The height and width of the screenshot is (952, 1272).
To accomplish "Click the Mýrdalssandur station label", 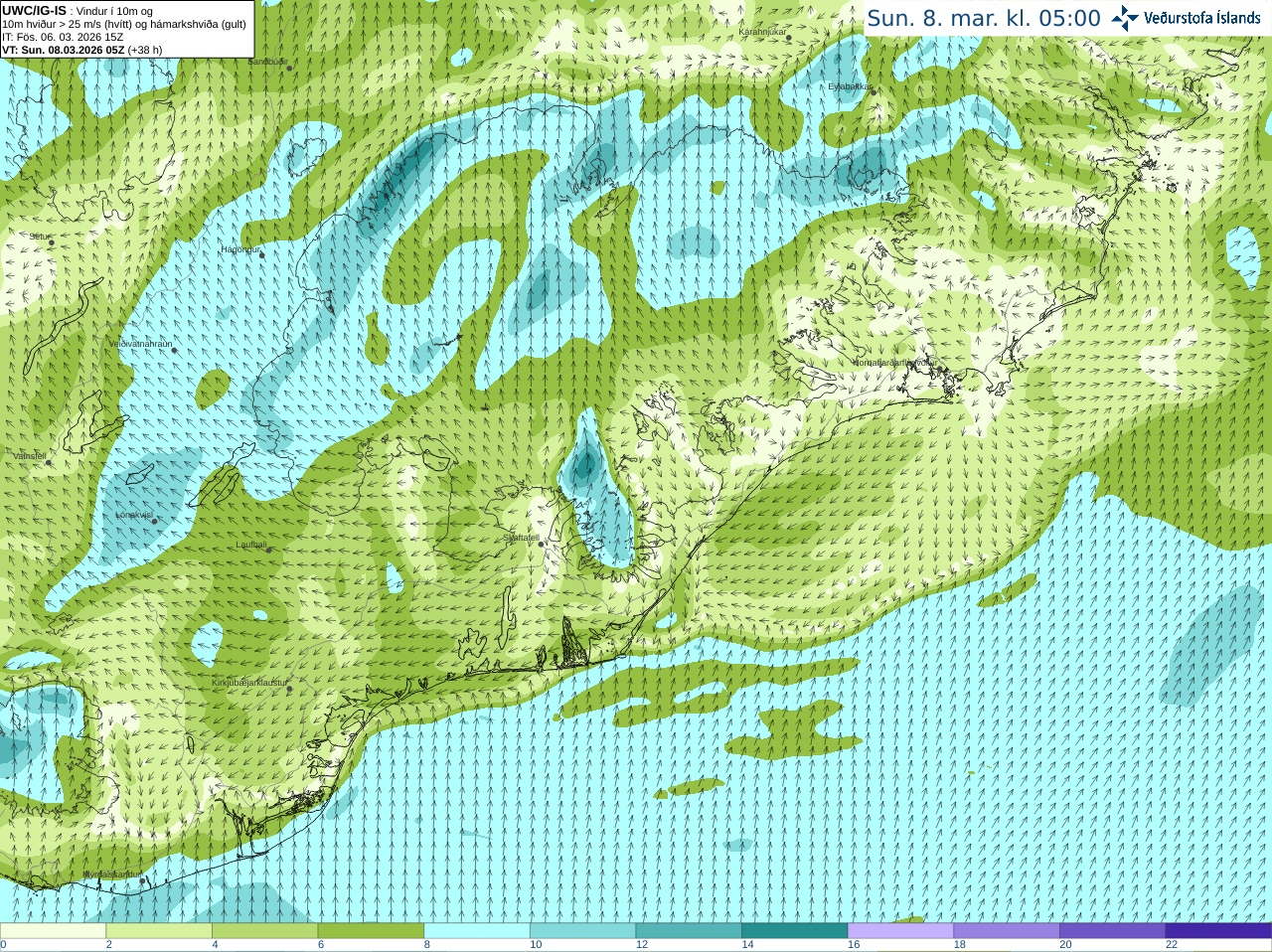I will pyautogui.click(x=112, y=873).
